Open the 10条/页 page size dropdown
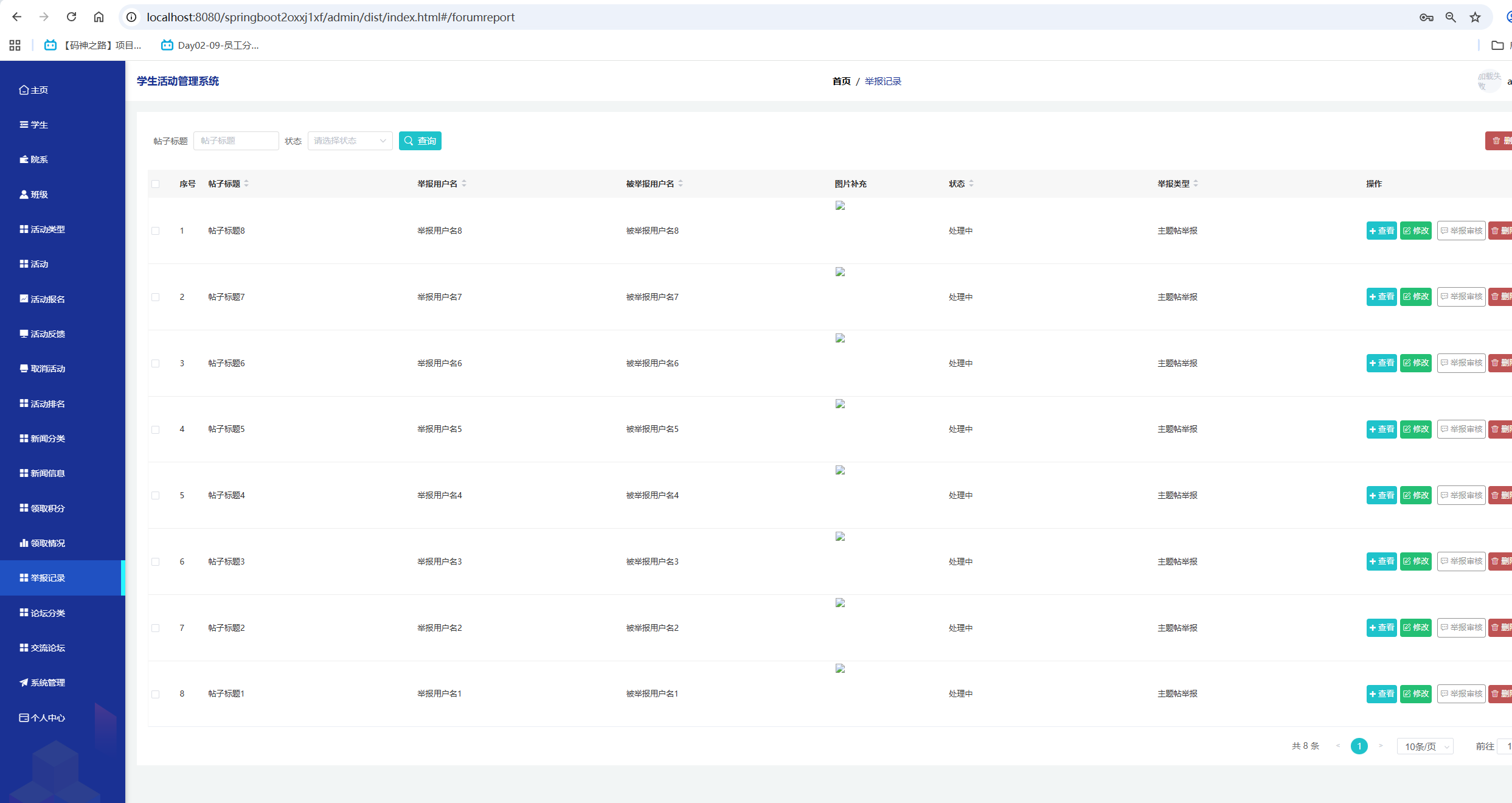The height and width of the screenshot is (803, 1512). click(x=1424, y=746)
